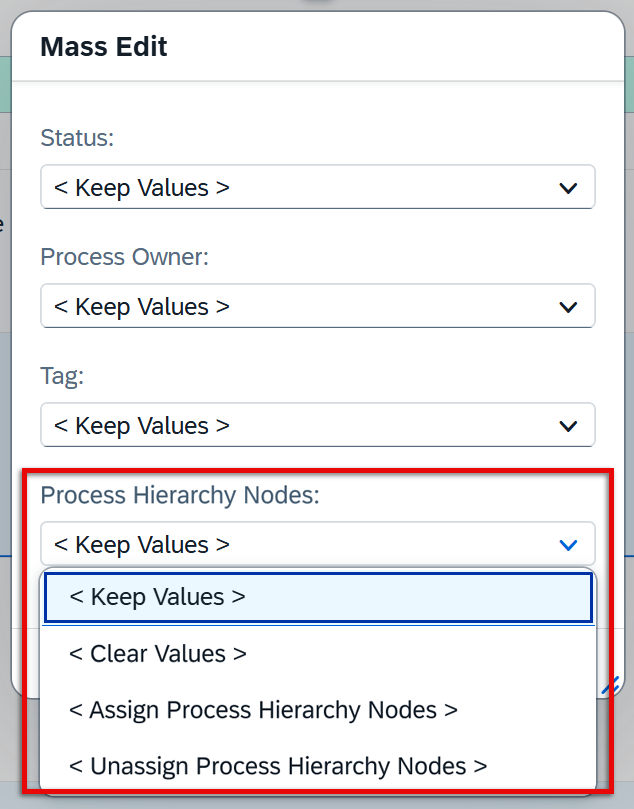Click the Process Hierarchy Nodes label
The width and height of the screenshot is (634, 809).
point(180,495)
